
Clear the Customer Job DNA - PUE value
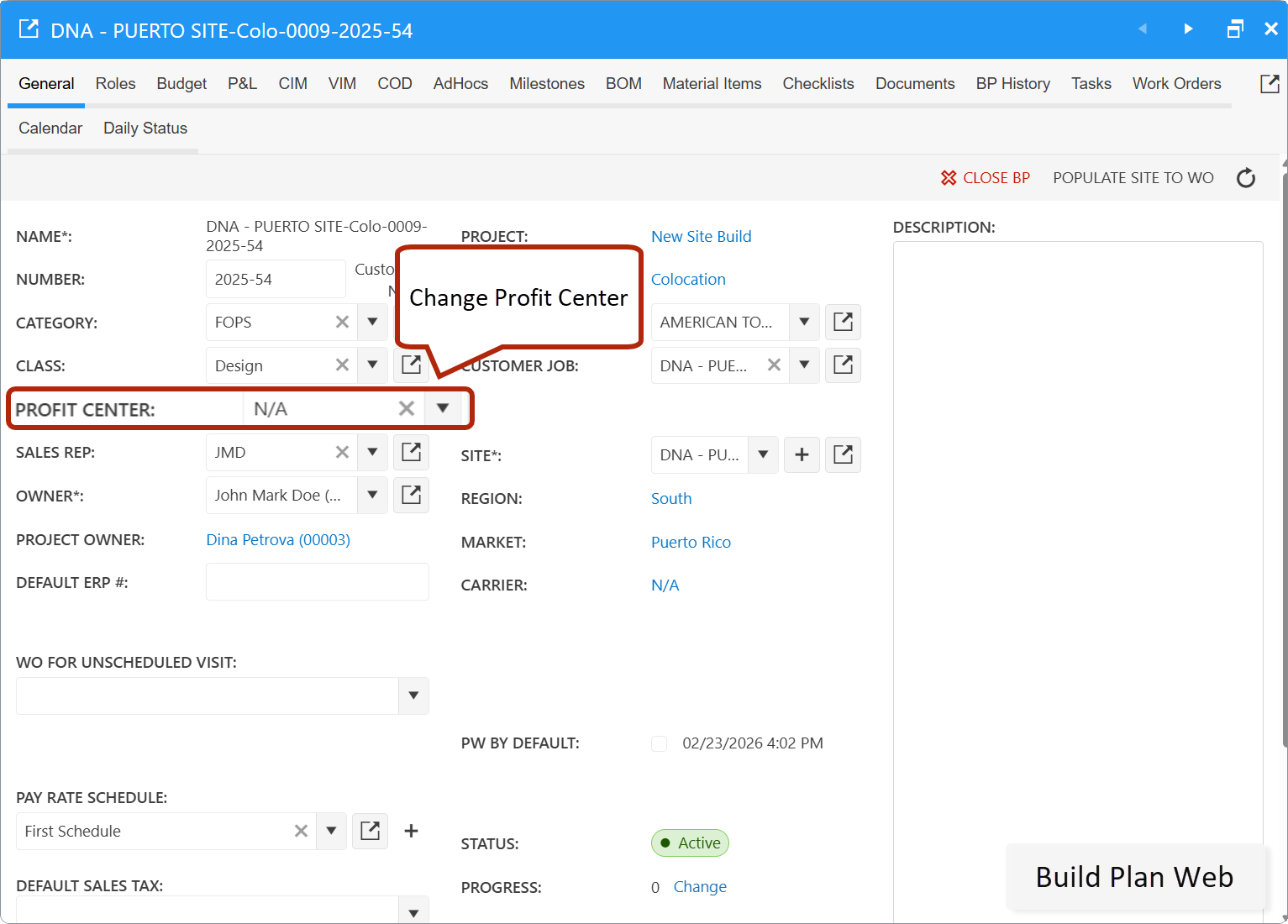tap(774, 365)
